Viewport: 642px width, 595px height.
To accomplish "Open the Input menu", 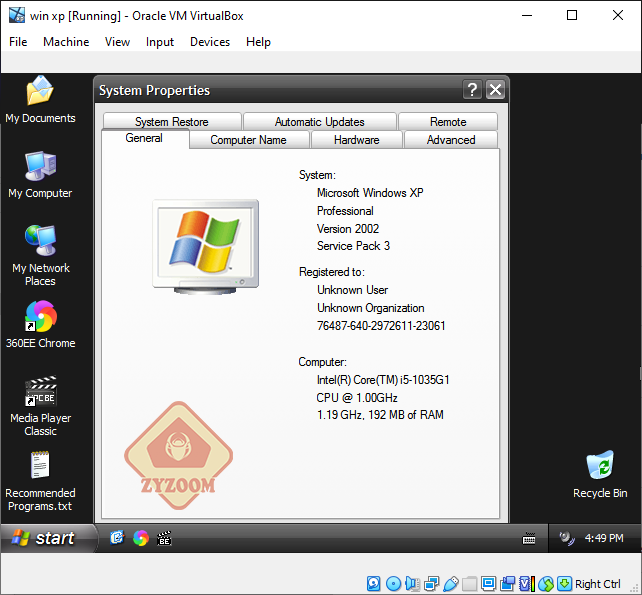I will (160, 42).
